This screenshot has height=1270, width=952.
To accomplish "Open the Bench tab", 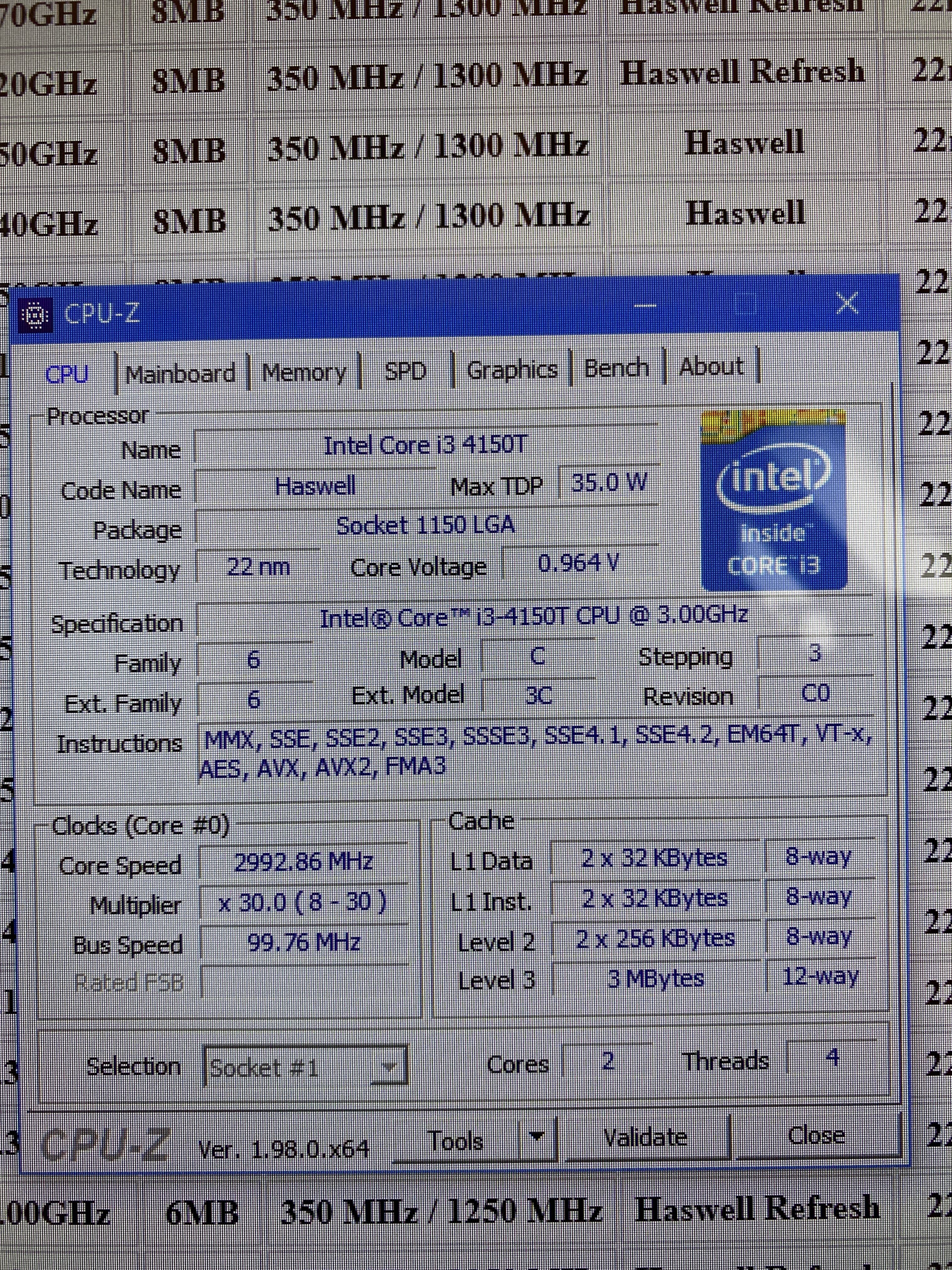I will [x=616, y=368].
